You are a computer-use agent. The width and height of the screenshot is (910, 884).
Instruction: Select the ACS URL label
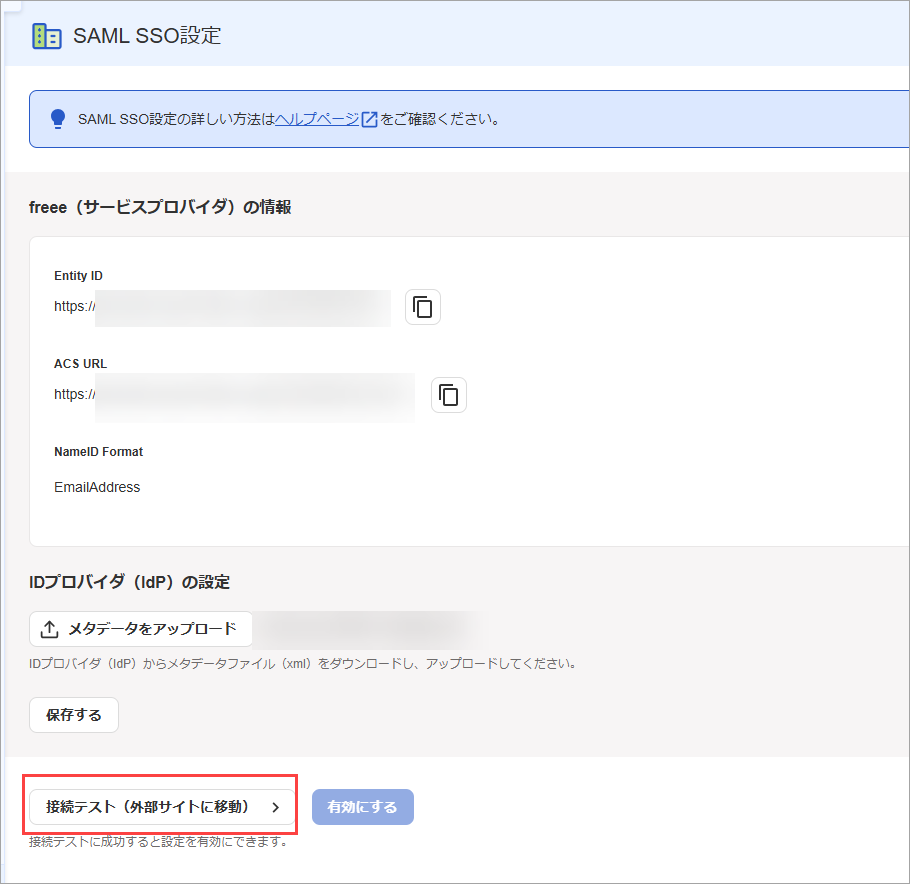(81, 364)
